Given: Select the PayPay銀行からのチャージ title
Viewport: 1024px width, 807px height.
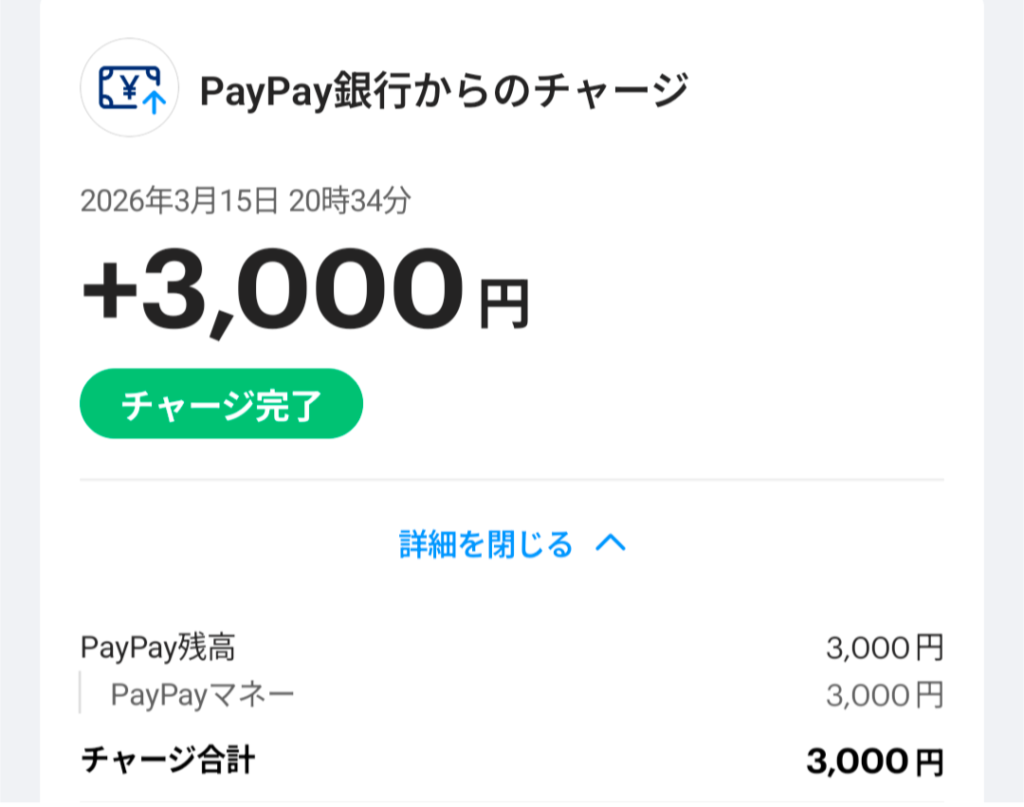Looking at the screenshot, I should coord(444,91).
